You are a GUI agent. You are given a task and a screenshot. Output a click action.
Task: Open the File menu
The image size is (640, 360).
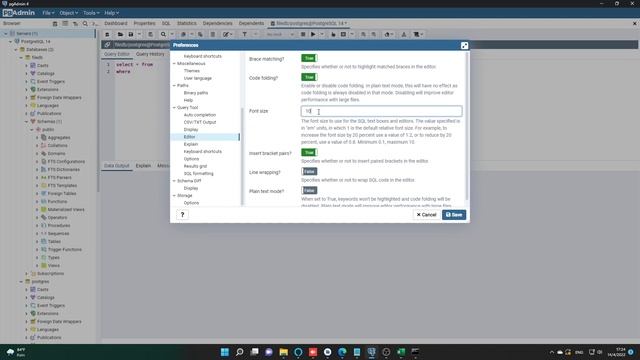48,13
